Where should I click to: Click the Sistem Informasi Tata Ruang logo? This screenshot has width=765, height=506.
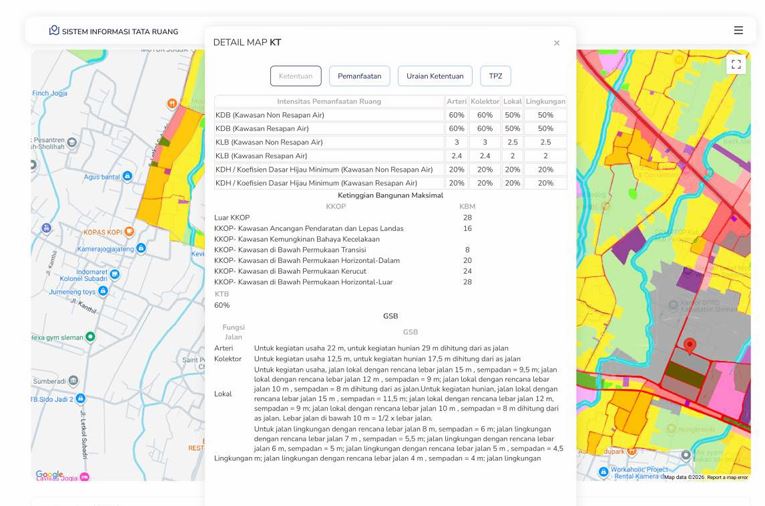[54, 30]
